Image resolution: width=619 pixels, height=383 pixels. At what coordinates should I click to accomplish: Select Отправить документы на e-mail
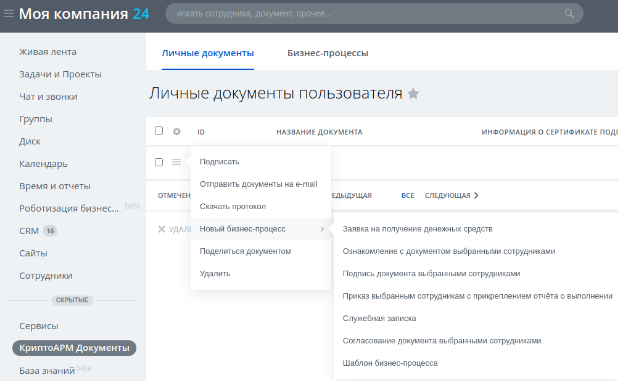pos(258,184)
